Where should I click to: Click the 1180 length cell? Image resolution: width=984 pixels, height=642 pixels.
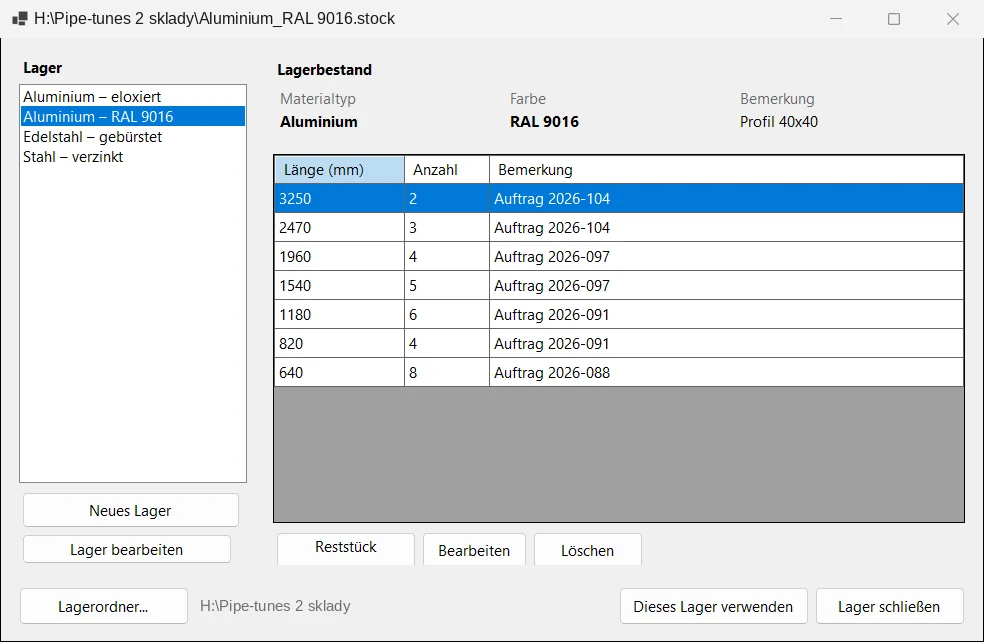(340, 314)
